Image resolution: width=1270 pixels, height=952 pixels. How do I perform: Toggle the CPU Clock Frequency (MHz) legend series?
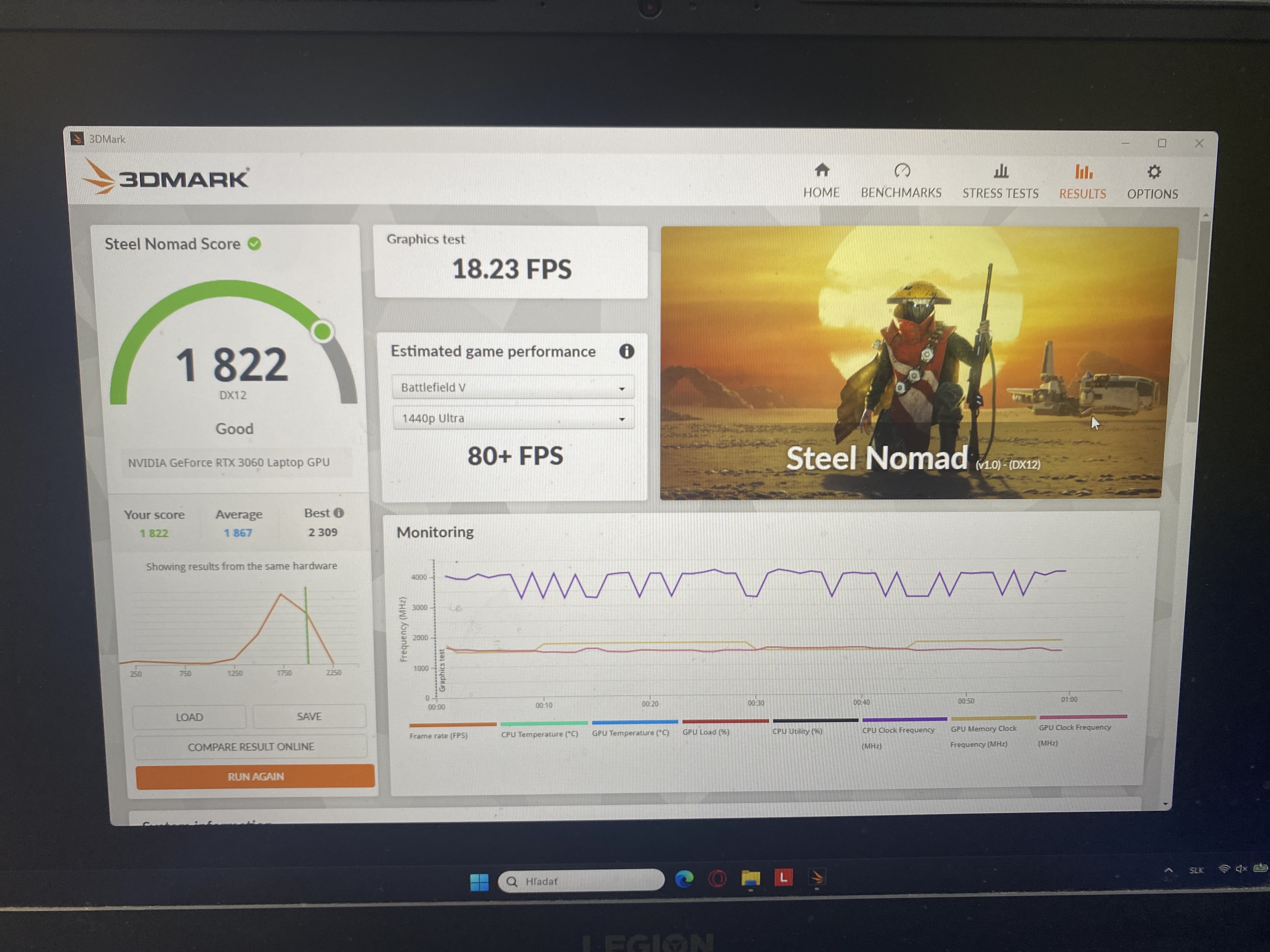coord(904,734)
